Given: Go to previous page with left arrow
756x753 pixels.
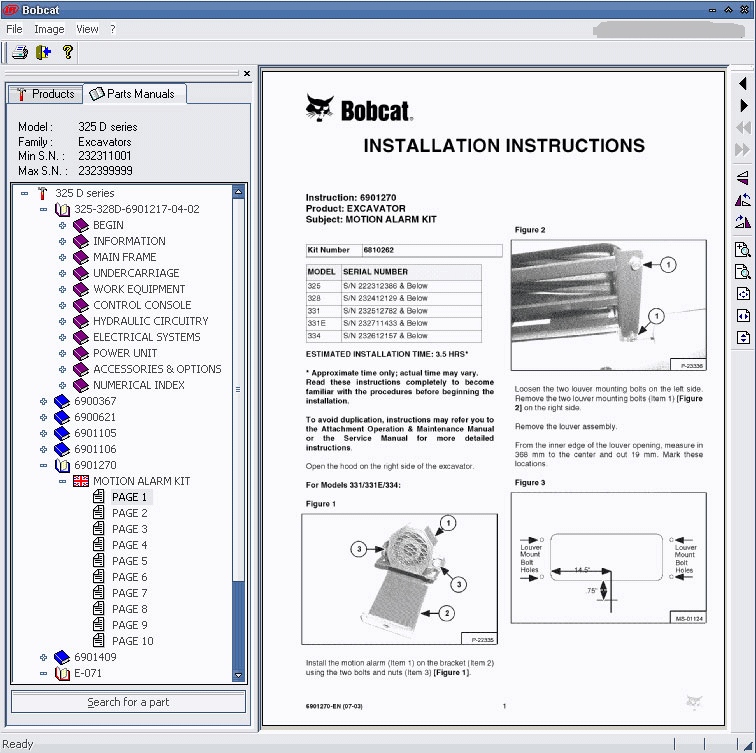Looking at the screenshot, I should (x=743, y=83).
